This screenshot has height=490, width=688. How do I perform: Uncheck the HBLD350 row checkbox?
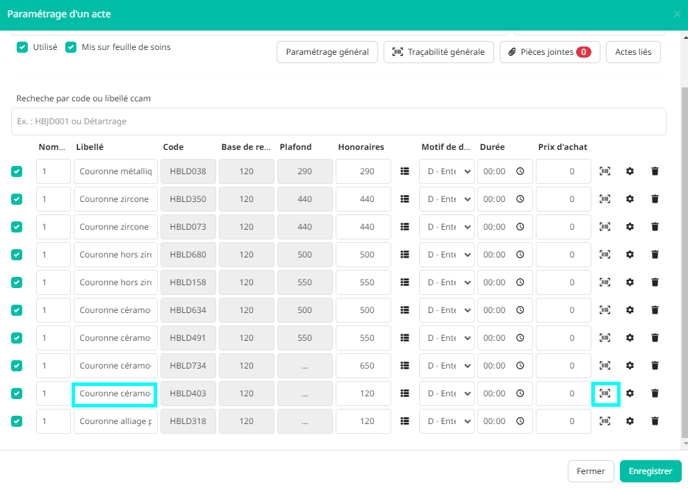tap(17, 199)
